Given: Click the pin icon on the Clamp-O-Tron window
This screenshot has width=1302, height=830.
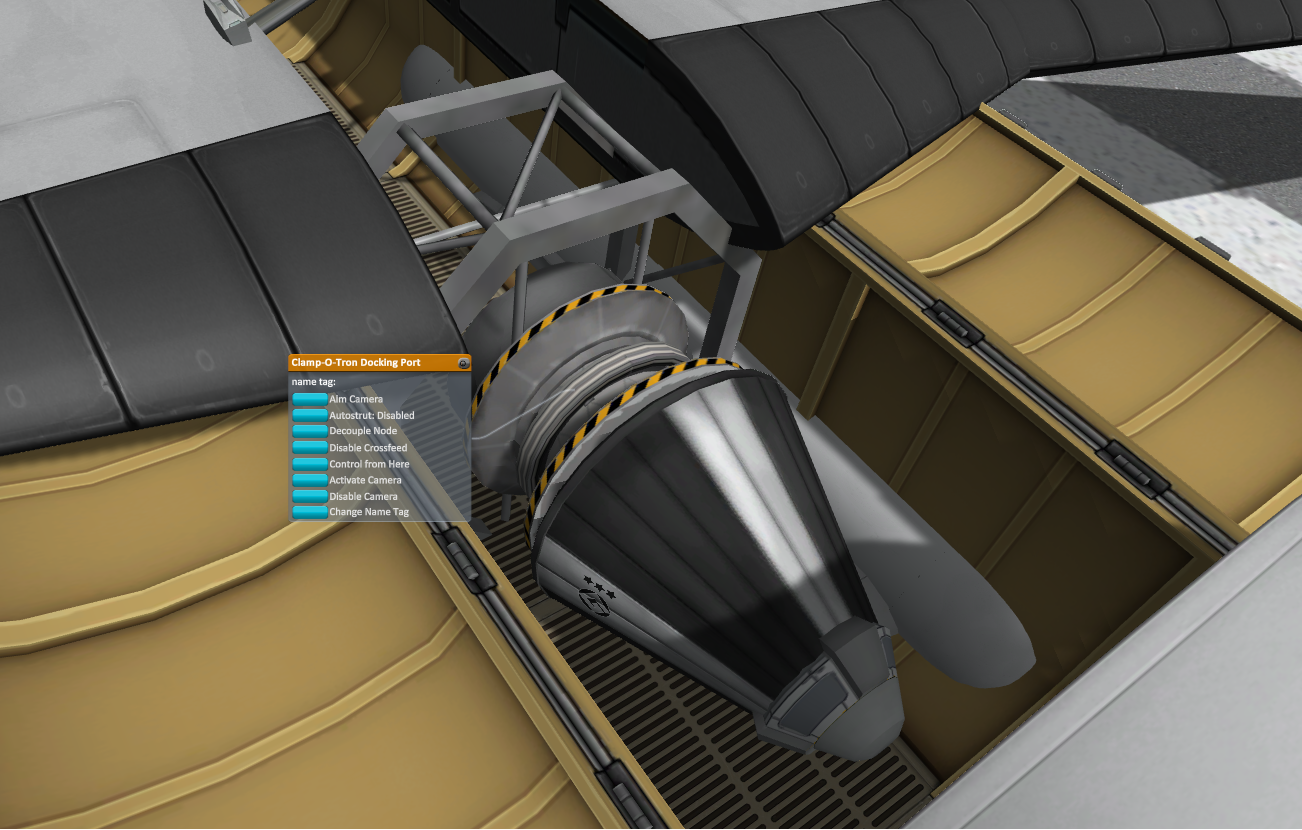Looking at the screenshot, I should click(x=463, y=363).
